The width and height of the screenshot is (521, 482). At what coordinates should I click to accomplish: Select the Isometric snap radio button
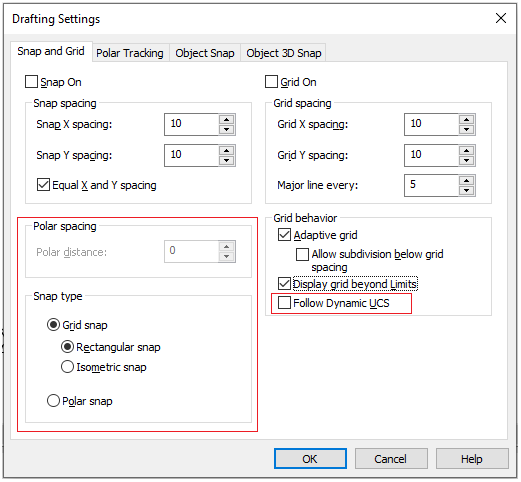click(x=67, y=367)
